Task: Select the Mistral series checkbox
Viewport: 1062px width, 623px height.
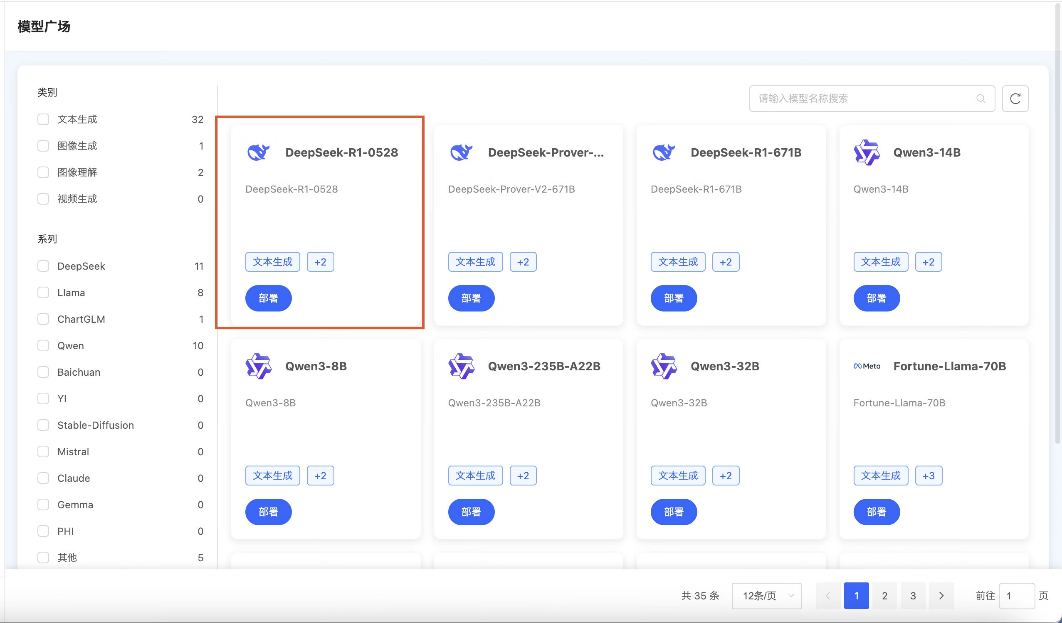Action: [x=43, y=452]
